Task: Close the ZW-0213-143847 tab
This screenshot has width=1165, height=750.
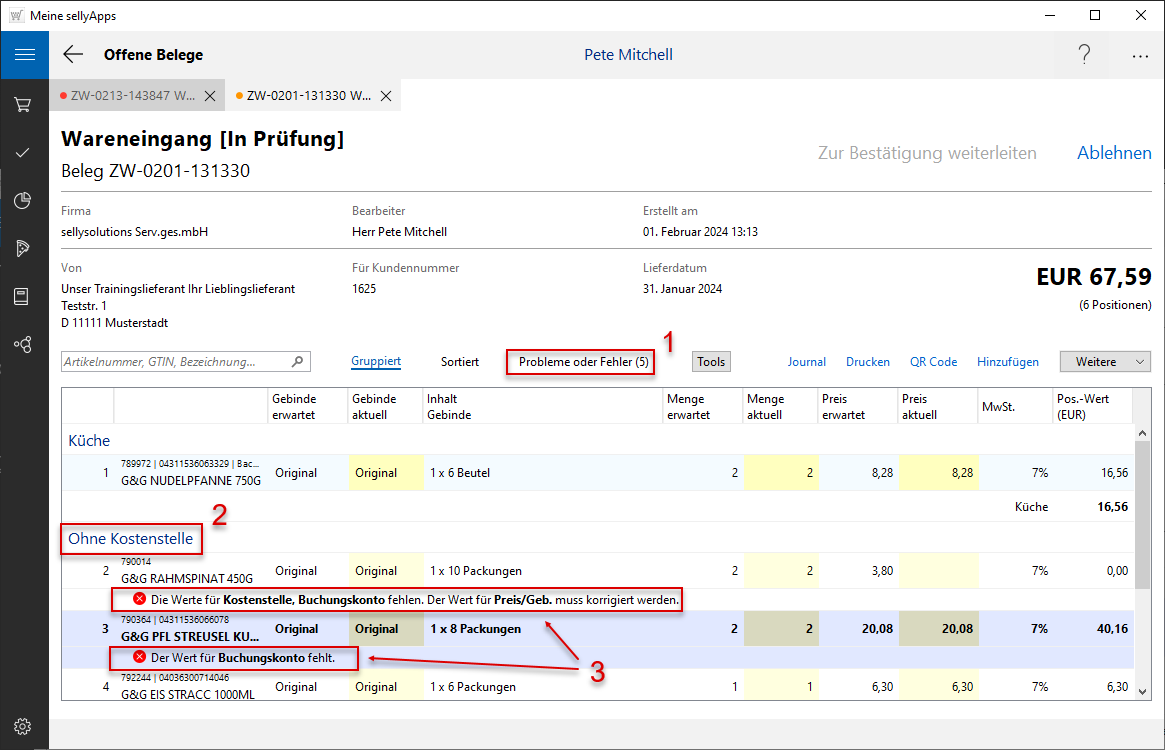Action: click(x=210, y=96)
